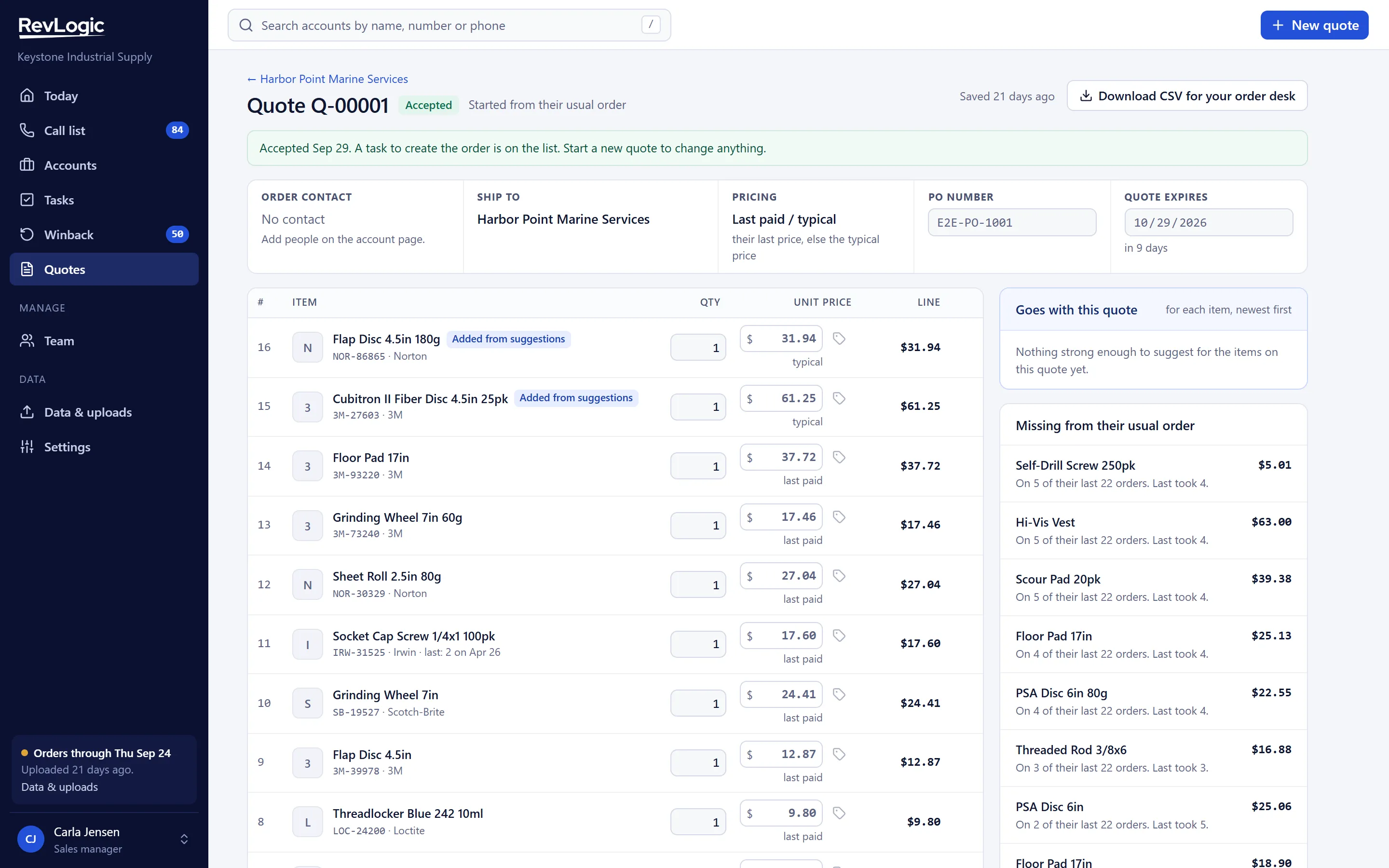Click the N avatar for Flap Disc 4.5in 180g
This screenshot has height=868, width=1389.
tap(308, 348)
